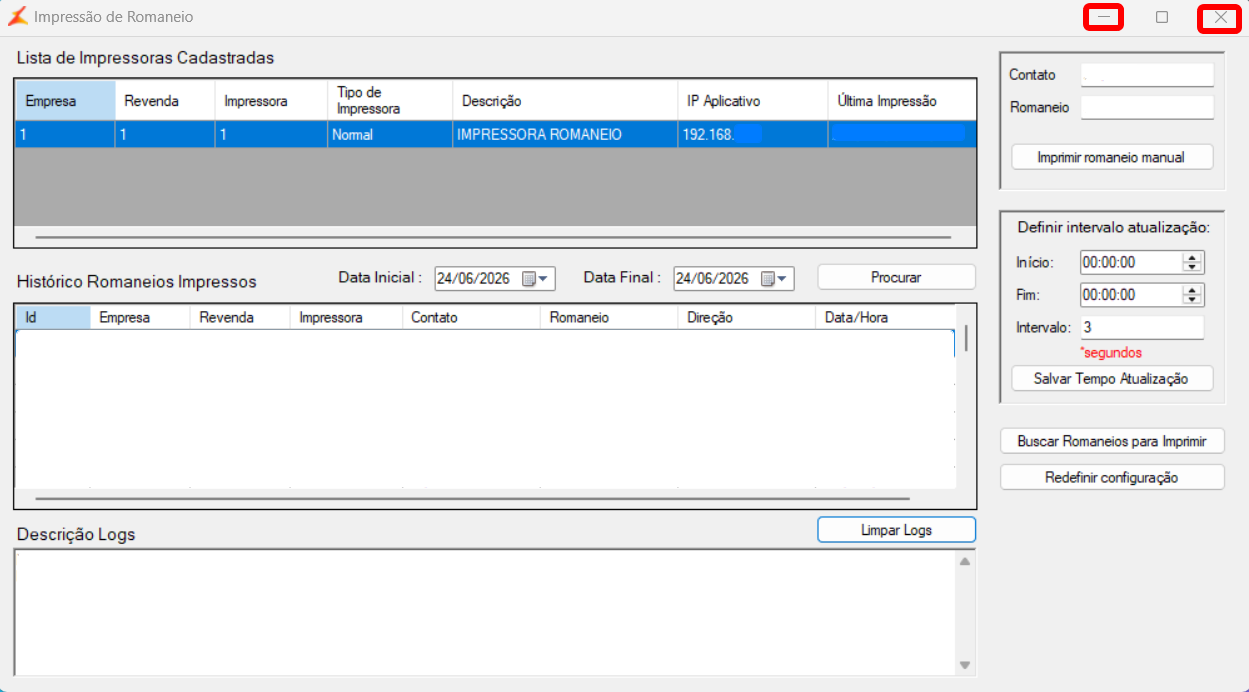The image size is (1249, 692).
Task: Click logs scrollbar up arrow
Action: pyautogui.click(x=965, y=562)
